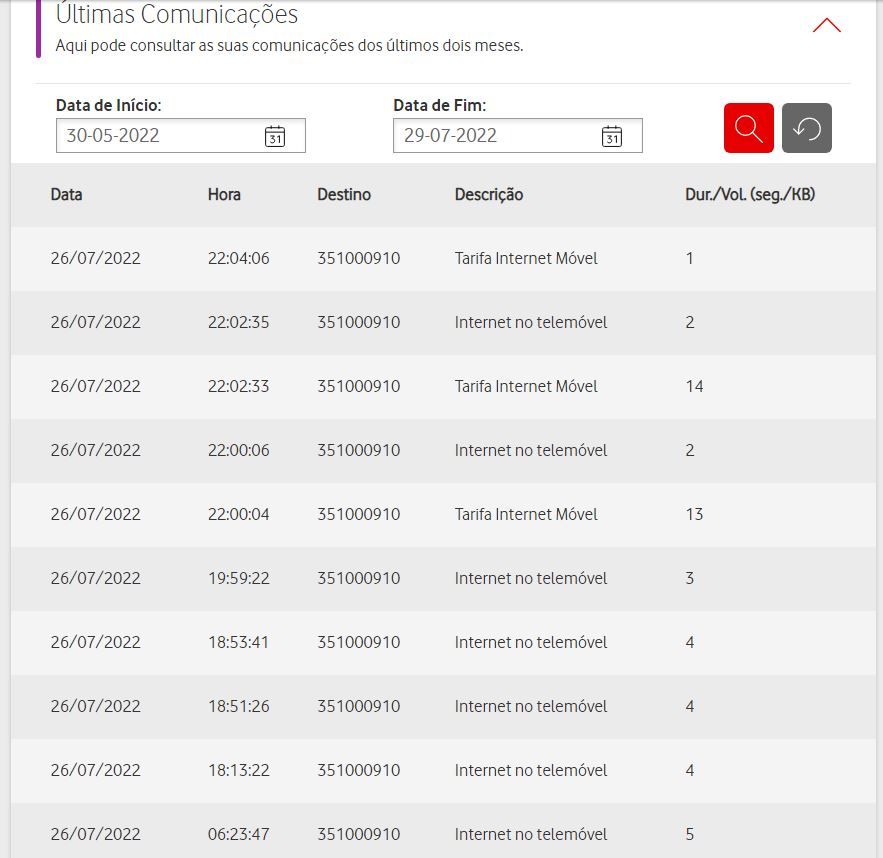Click the Hora column header
Screen dimensions: 883x858
pyautogui.click(x=224, y=195)
